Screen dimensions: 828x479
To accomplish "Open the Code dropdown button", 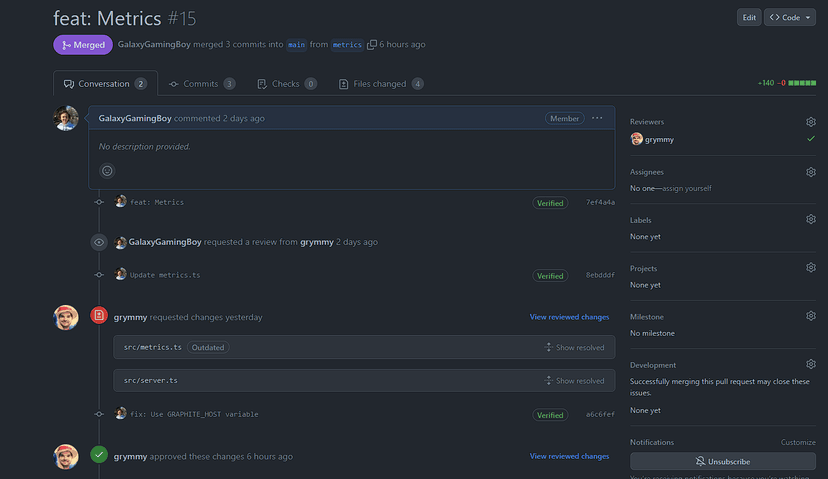I will point(789,18).
